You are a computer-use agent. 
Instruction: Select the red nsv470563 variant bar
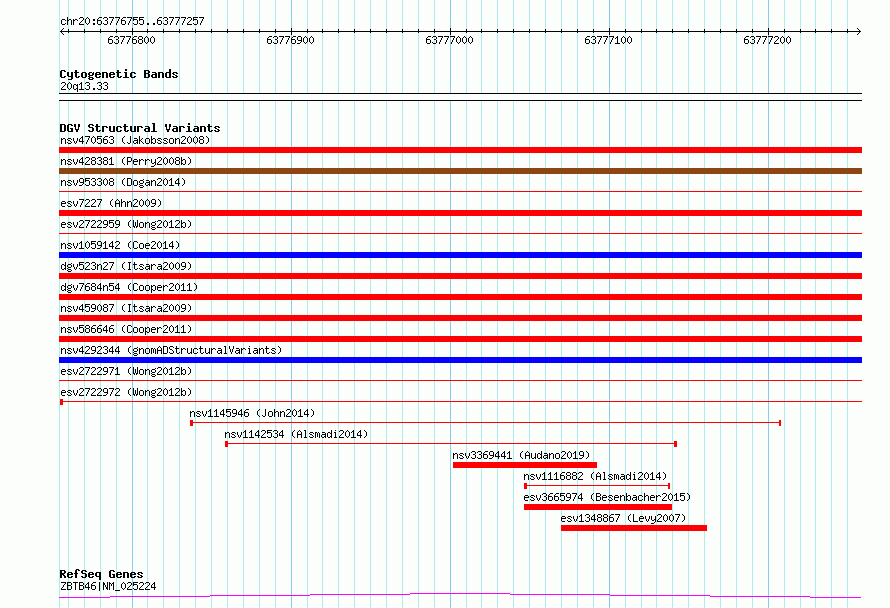click(x=460, y=150)
